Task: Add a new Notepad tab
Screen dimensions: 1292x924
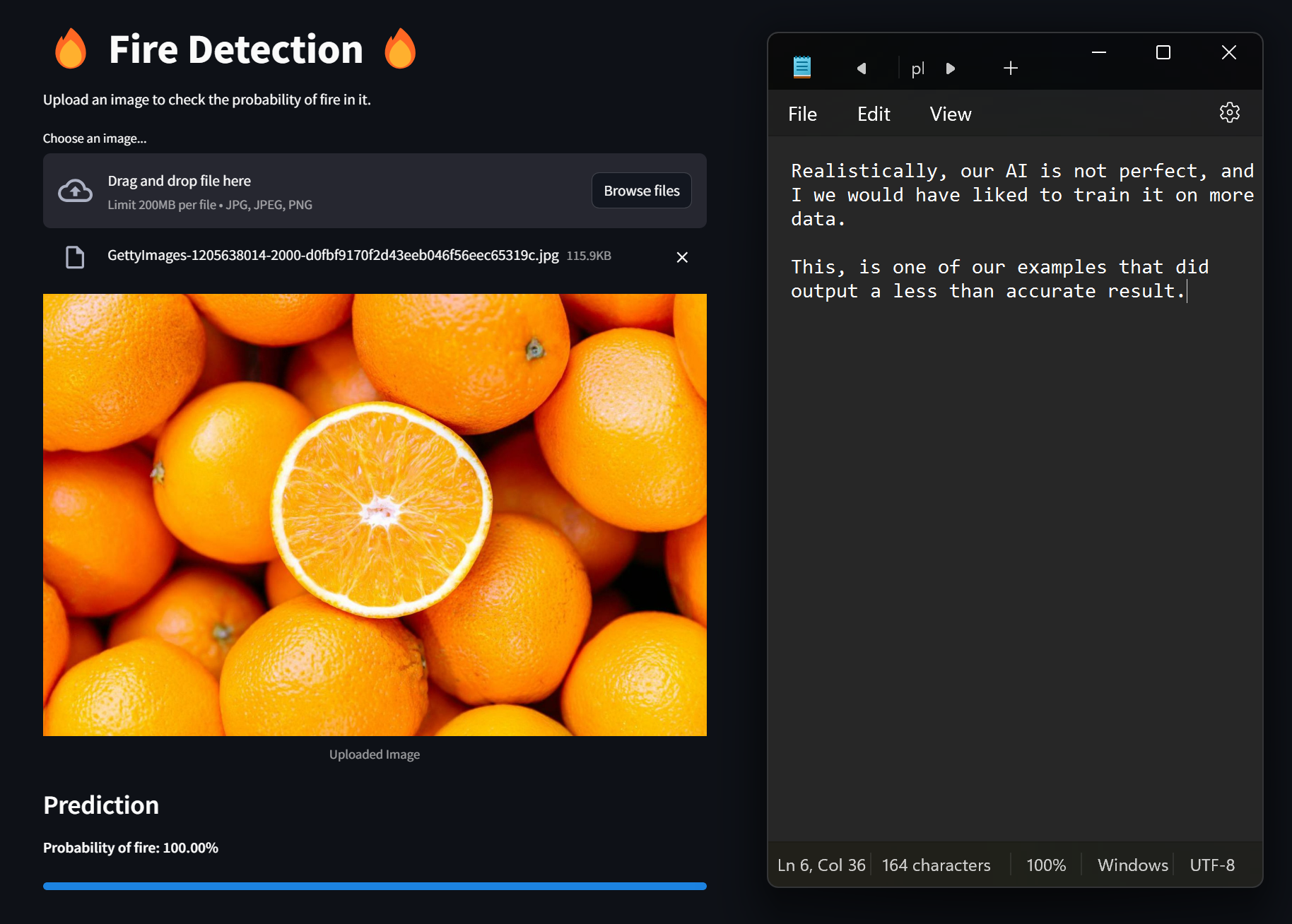Action: 1011,68
